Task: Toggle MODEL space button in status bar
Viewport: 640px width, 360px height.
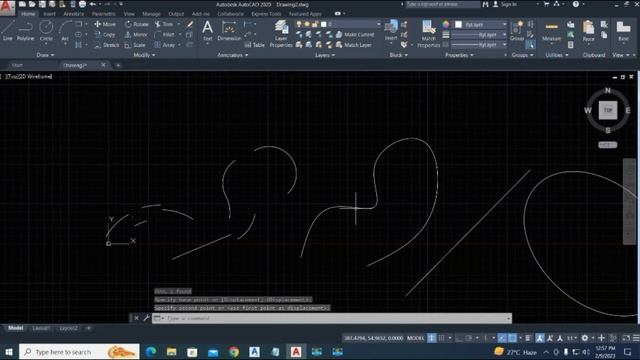Action: coord(416,338)
